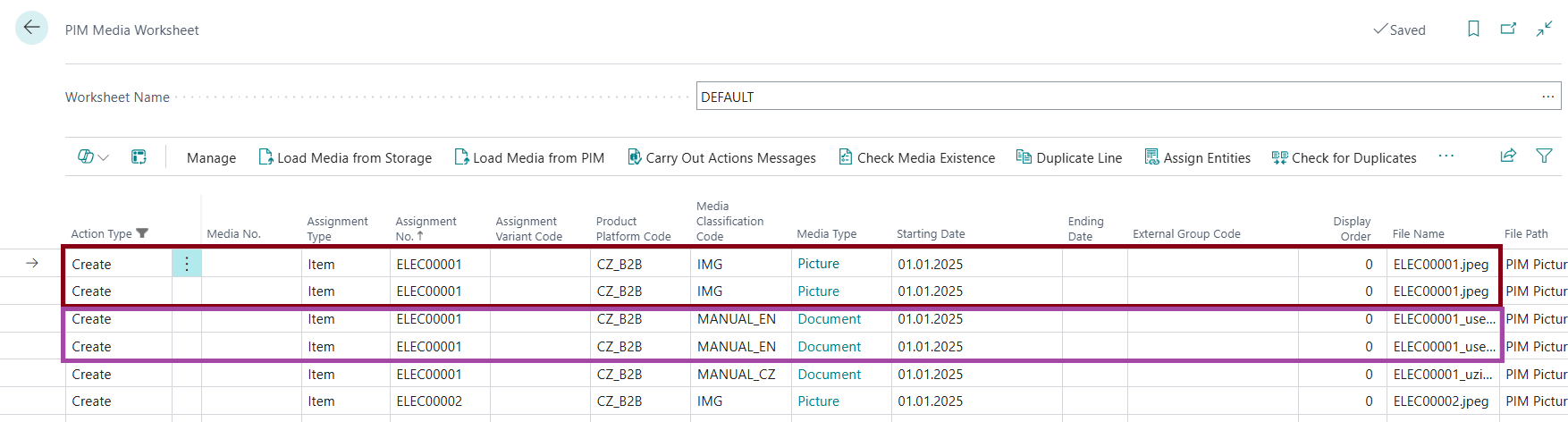
Task: Run Carry Out Actions Messages
Action: click(721, 158)
